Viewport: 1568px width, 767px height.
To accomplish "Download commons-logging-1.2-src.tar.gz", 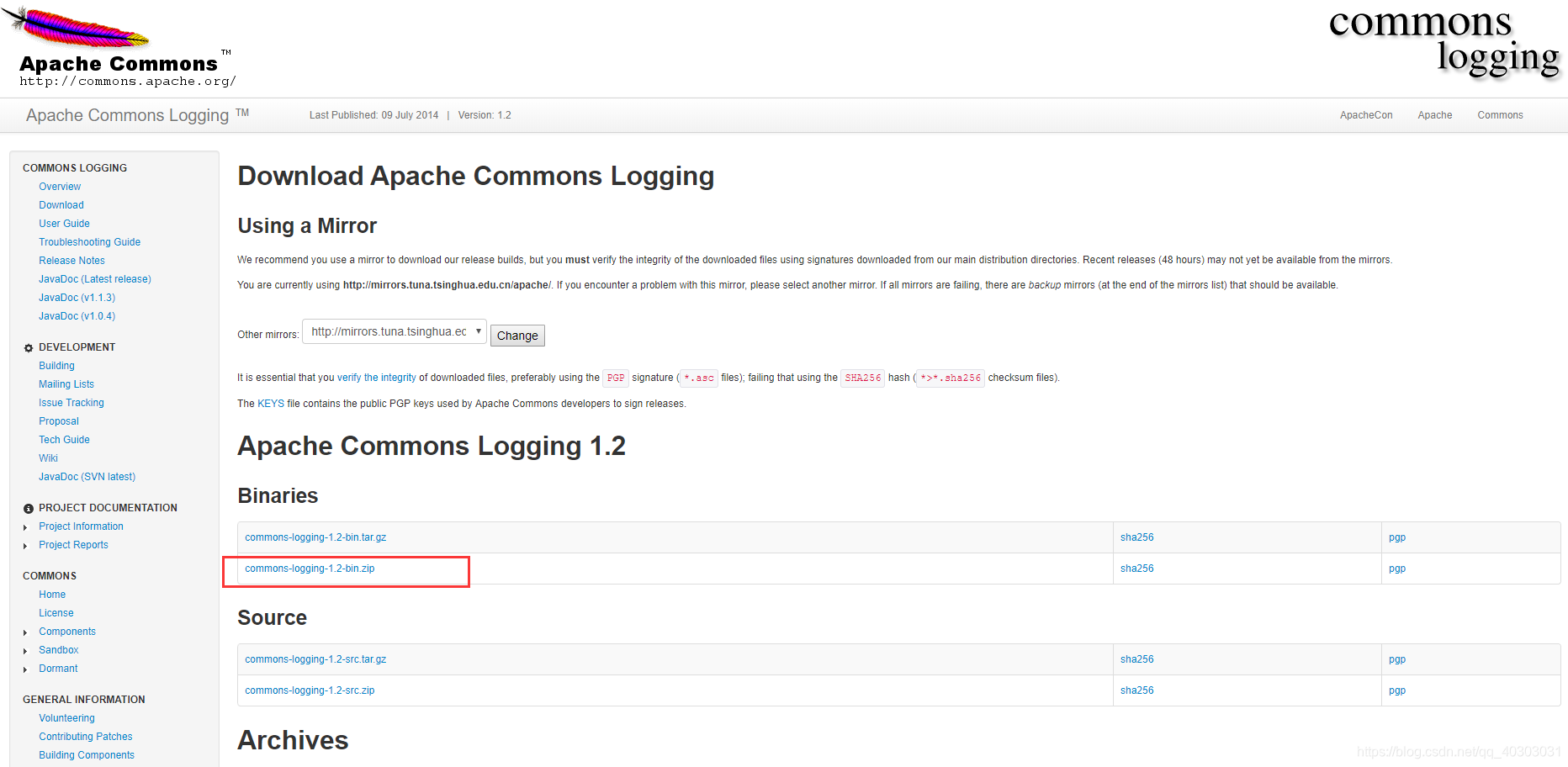I will point(315,659).
